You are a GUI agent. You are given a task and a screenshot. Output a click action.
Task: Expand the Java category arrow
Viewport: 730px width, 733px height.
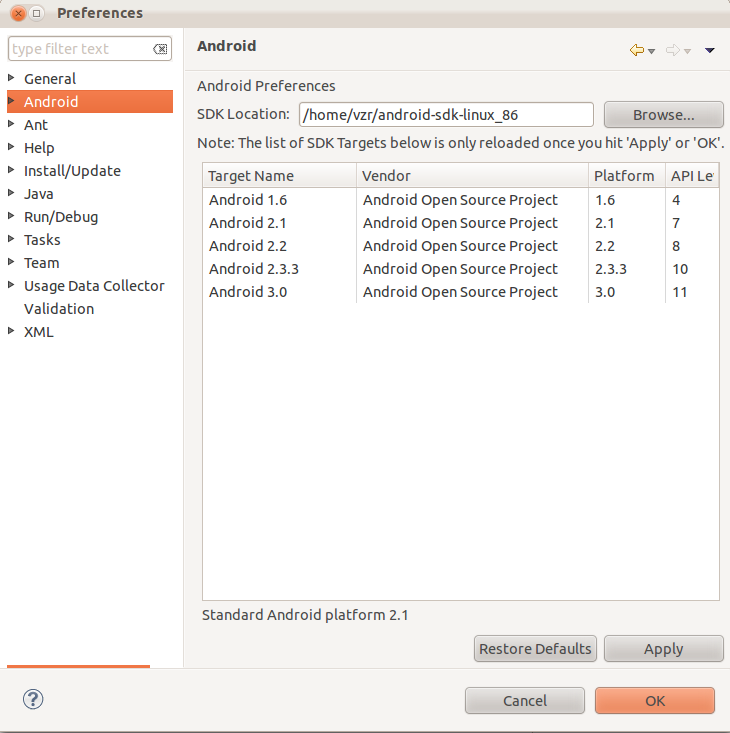coord(12,193)
